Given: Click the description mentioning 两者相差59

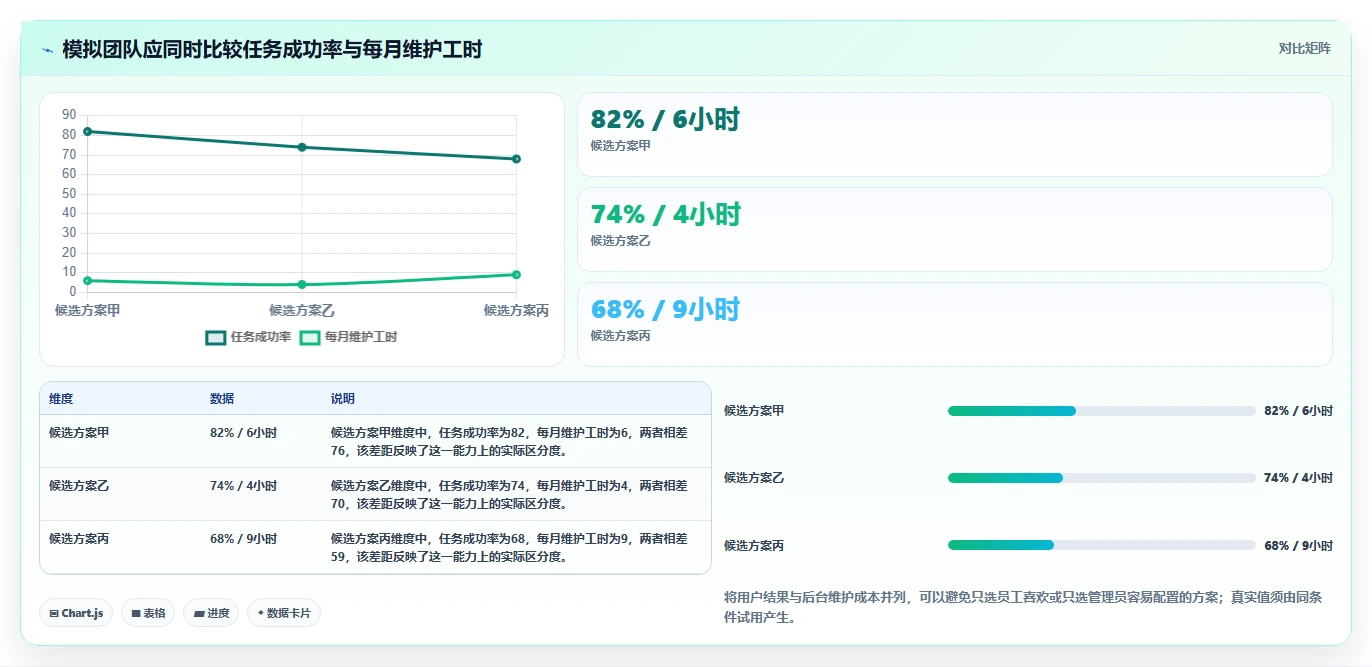Looking at the screenshot, I should pyautogui.click(x=509, y=548).
